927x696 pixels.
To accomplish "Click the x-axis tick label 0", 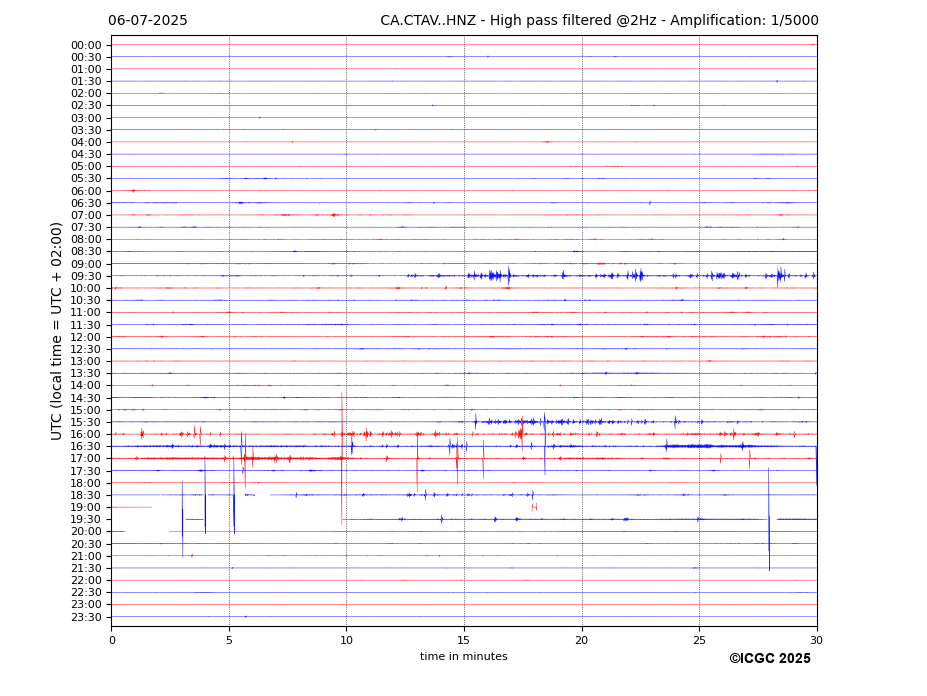I will pyautogui.click(x=112, y=640).
